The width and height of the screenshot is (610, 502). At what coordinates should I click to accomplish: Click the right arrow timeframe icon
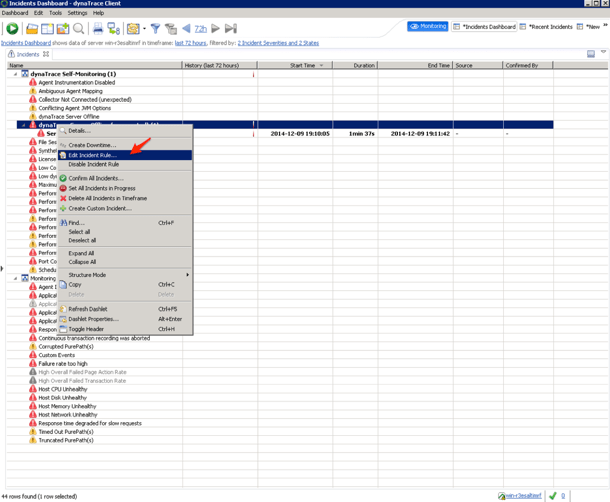click(215, 29)
